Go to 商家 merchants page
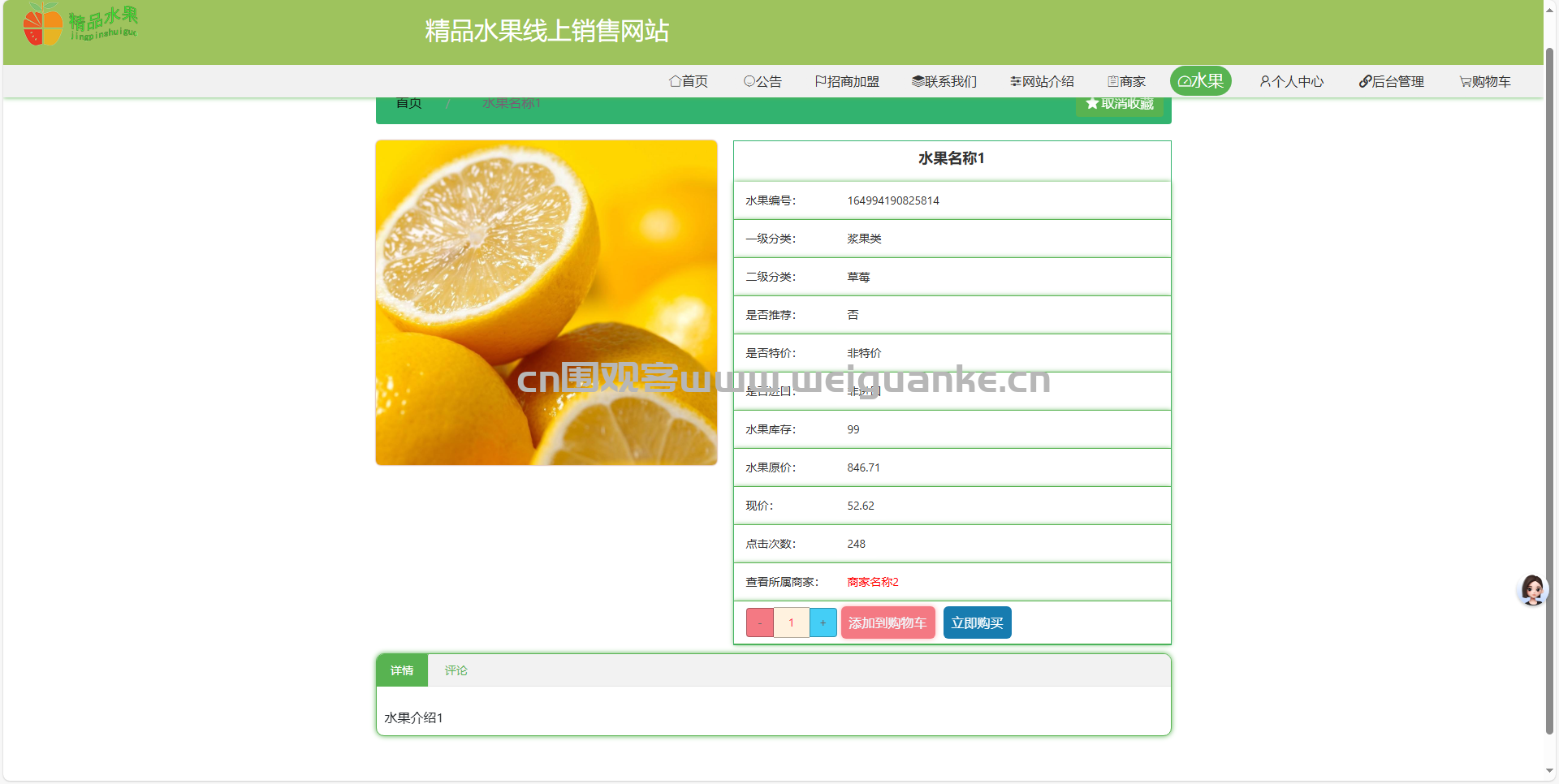1559x784 pixels. coord(1126,81)
